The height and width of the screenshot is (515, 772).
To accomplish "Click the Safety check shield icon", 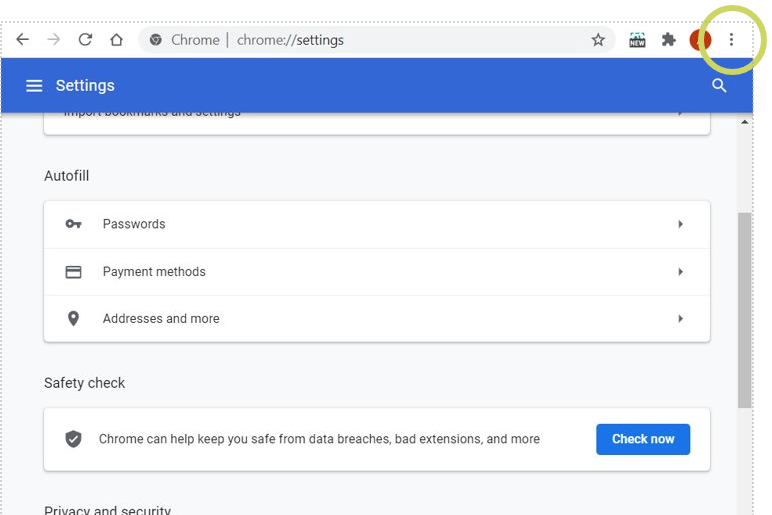I will [x=73, y=439].
